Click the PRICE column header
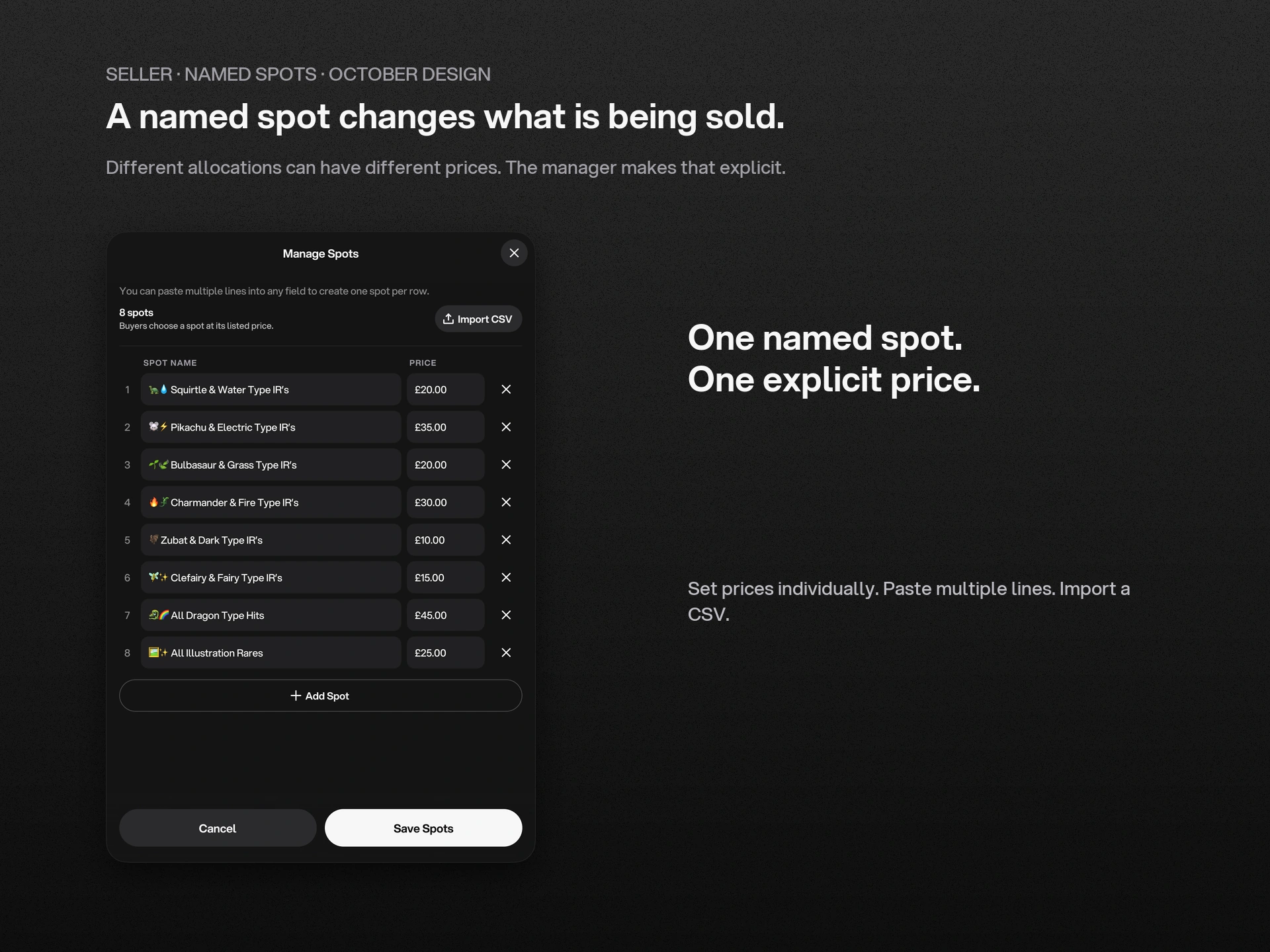Viewport: 1270px width, 952px height. [423, 363]
